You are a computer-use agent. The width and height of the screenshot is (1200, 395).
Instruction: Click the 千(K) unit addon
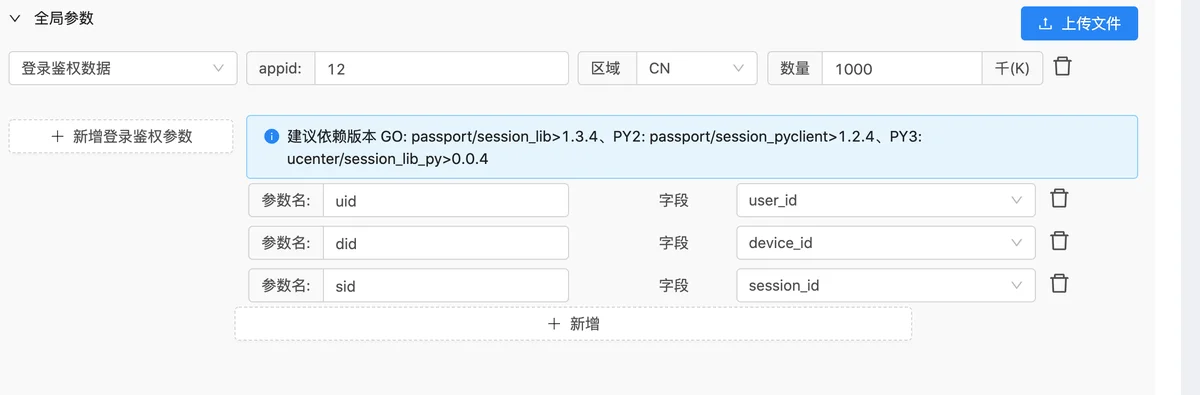click(1012, 68)
